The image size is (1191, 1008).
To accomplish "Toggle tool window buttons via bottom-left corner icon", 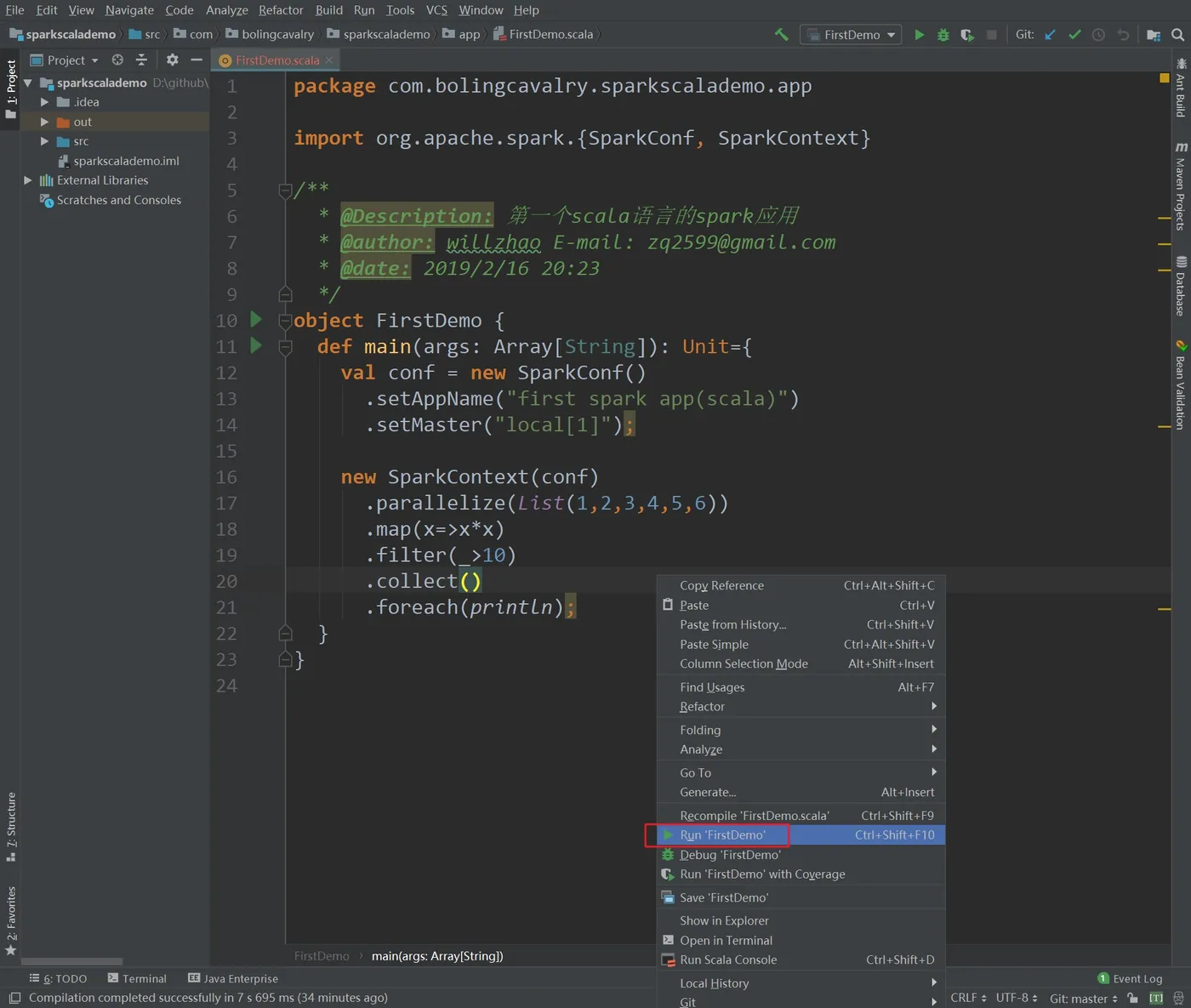I will (14, 998).
